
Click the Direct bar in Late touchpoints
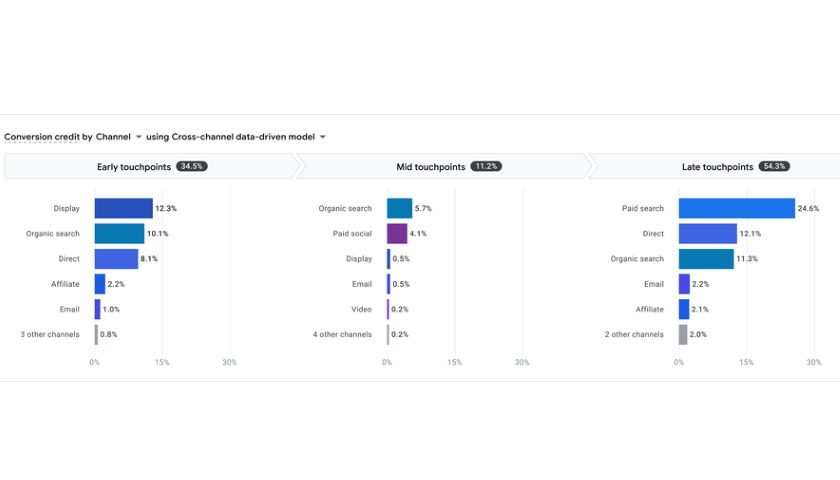pos(708,234)
